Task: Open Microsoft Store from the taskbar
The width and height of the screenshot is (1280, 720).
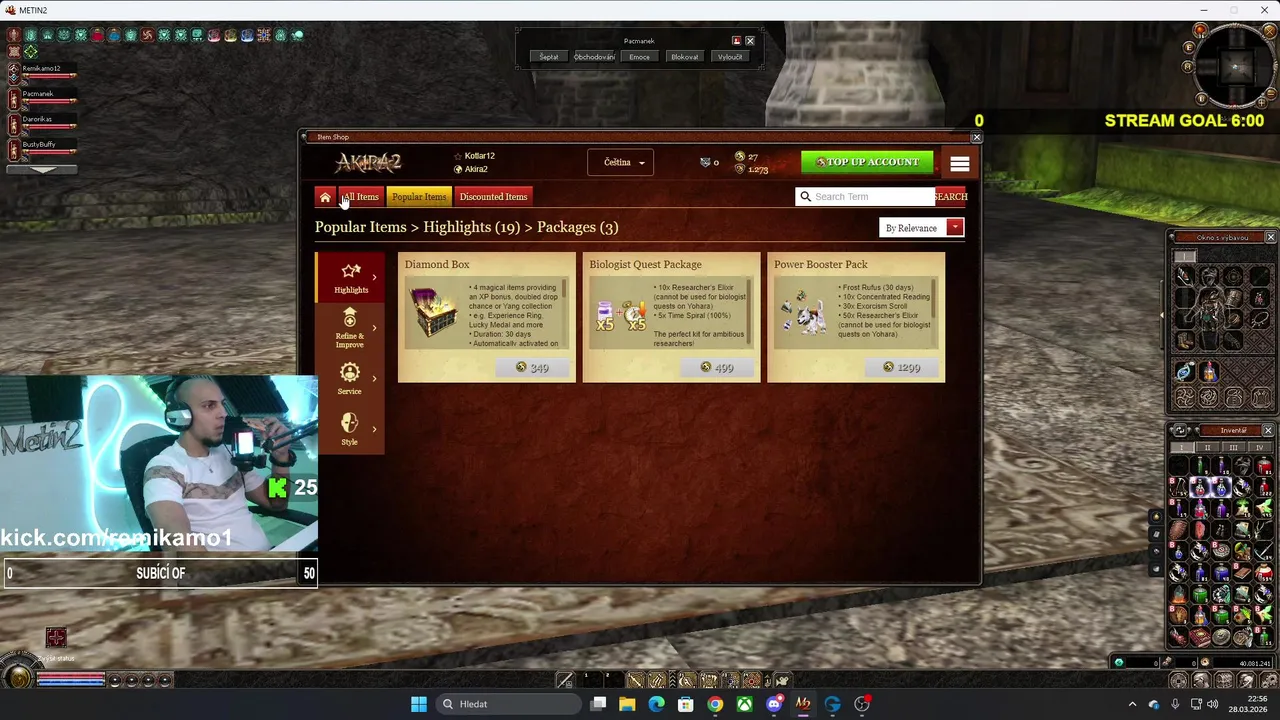Action: tap(686, 704)
